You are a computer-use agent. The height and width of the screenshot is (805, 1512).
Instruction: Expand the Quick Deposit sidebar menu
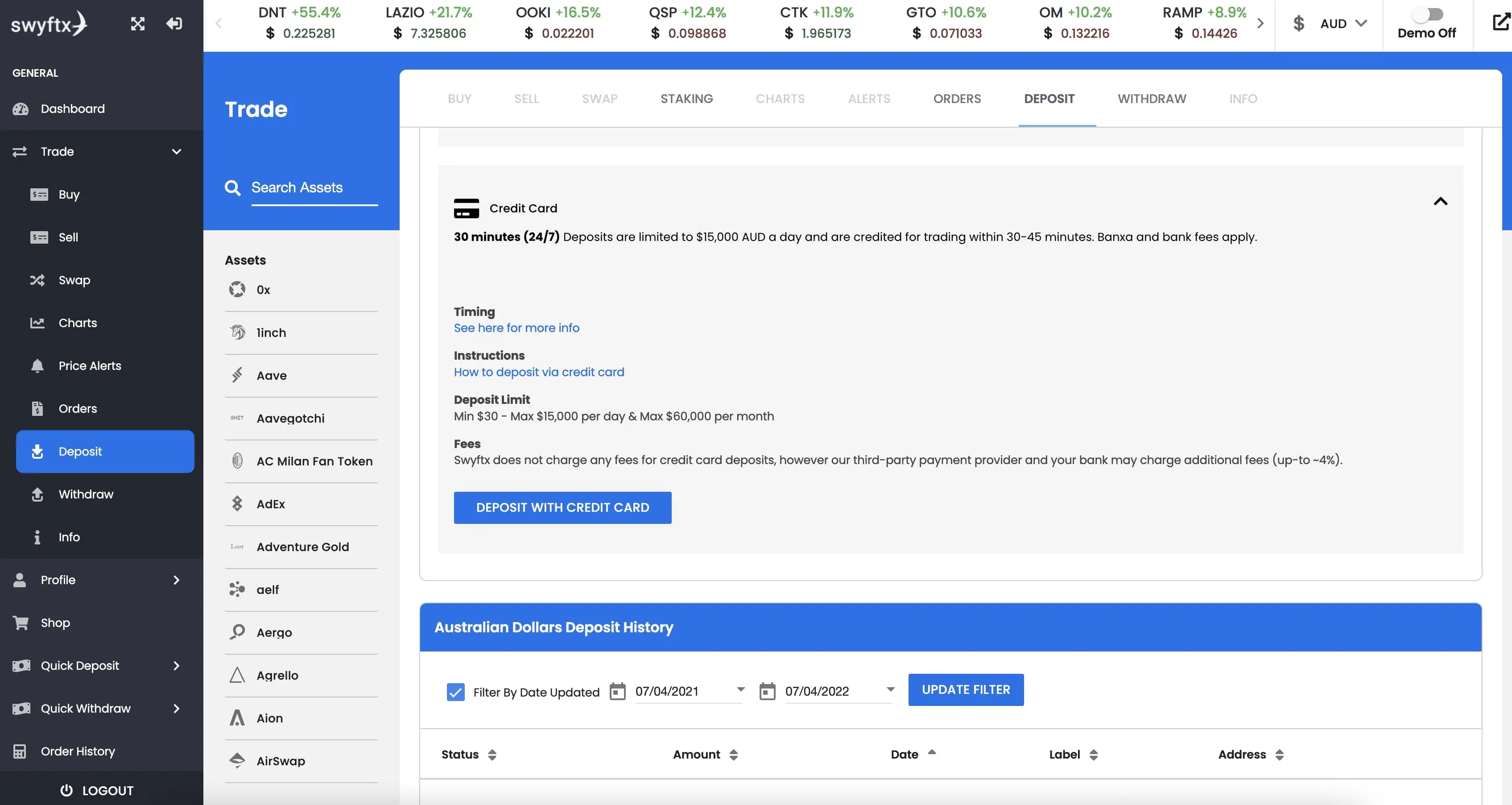176,666
